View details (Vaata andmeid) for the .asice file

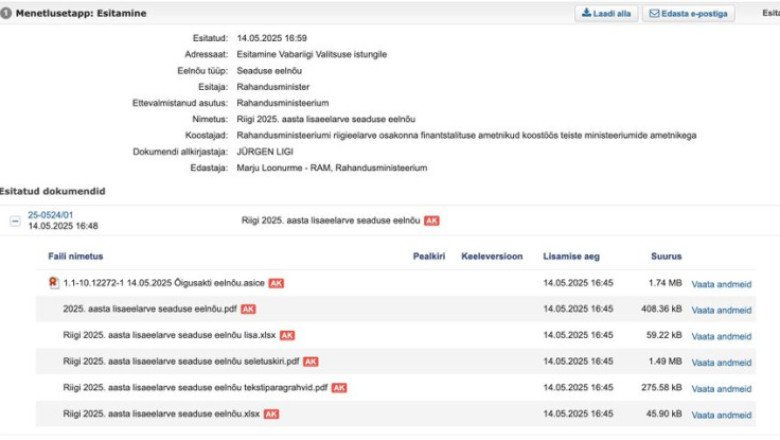point(721,283)
